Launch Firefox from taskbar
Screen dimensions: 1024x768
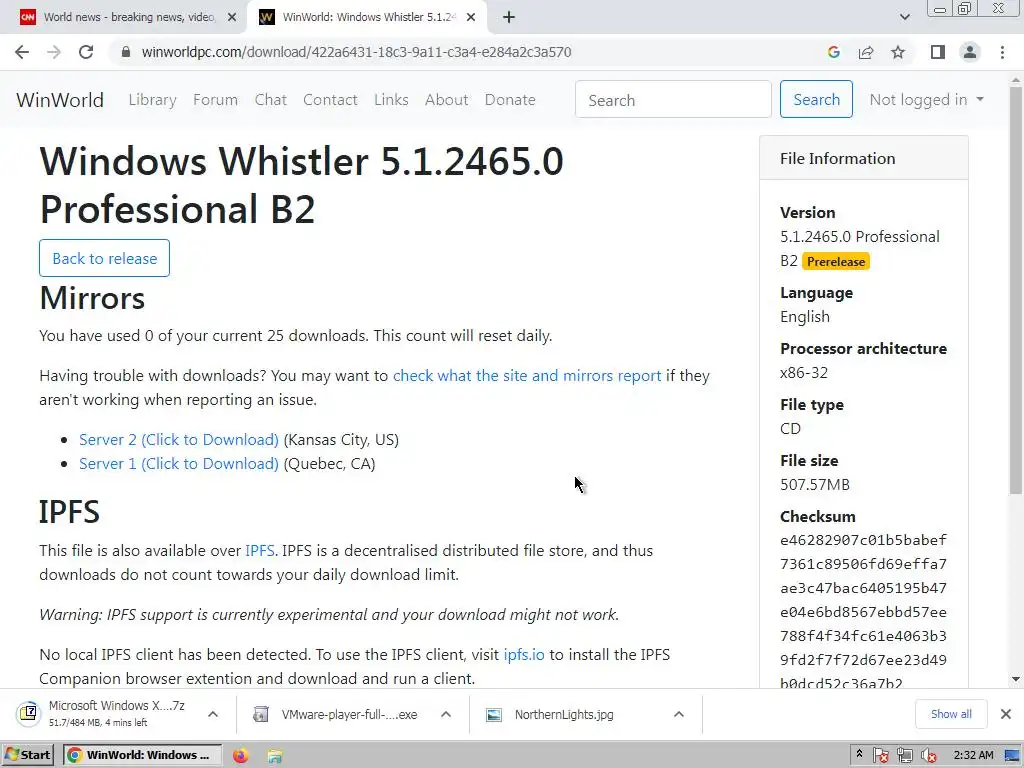click(240, 756)
